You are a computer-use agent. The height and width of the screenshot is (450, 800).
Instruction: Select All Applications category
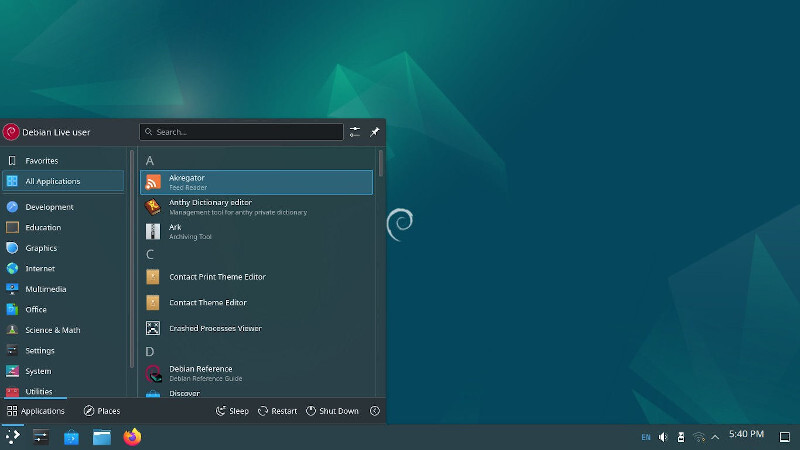[x=63, y=181]
